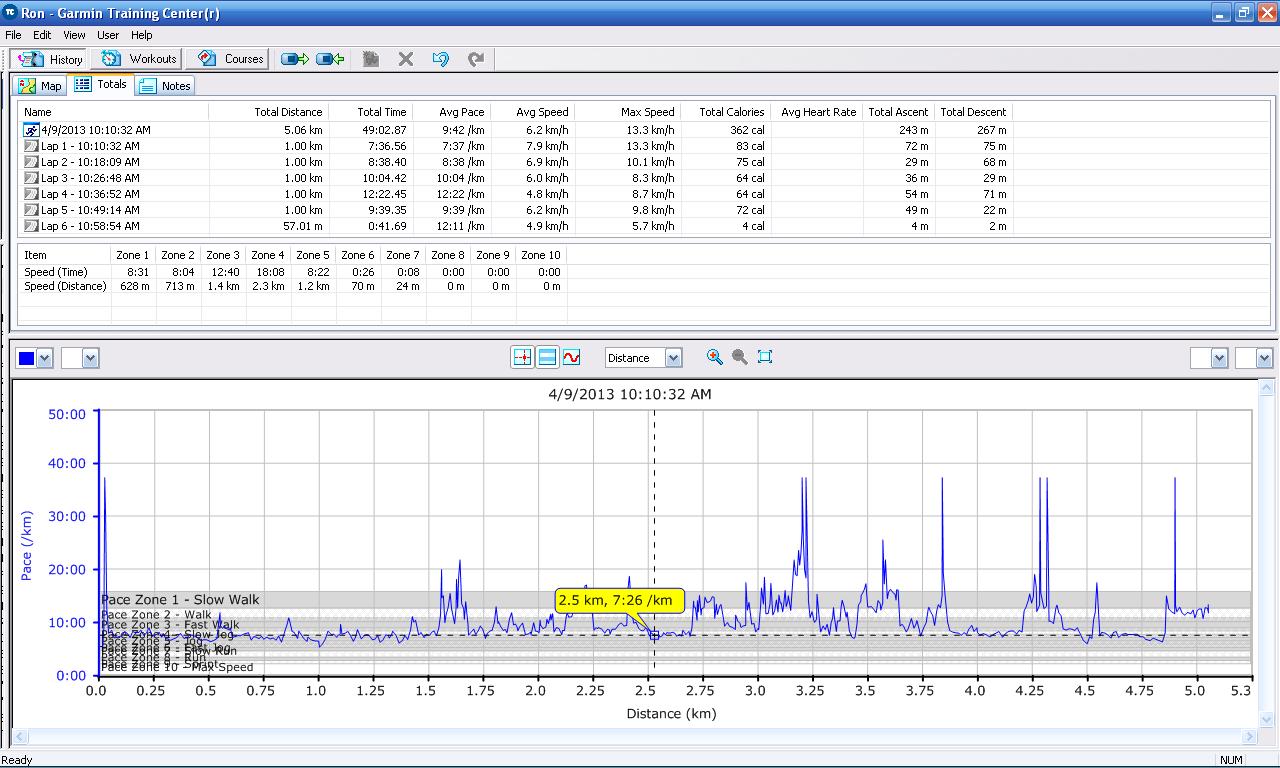The width and height of the screenshot is (1280, 768).
Task: Click the Send to Device icon
Action: click(294, 59)
